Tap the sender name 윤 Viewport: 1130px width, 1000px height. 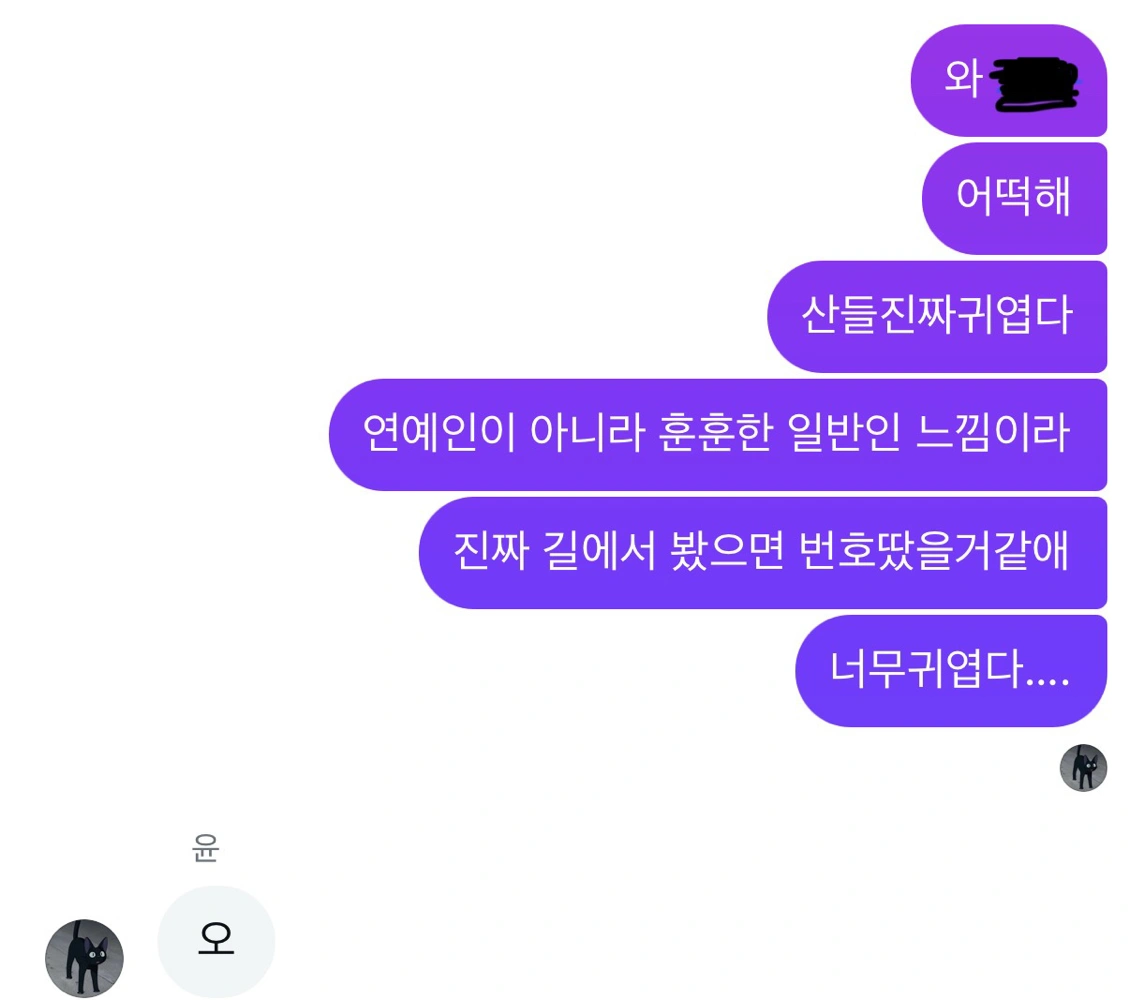(x=205, y=848)
